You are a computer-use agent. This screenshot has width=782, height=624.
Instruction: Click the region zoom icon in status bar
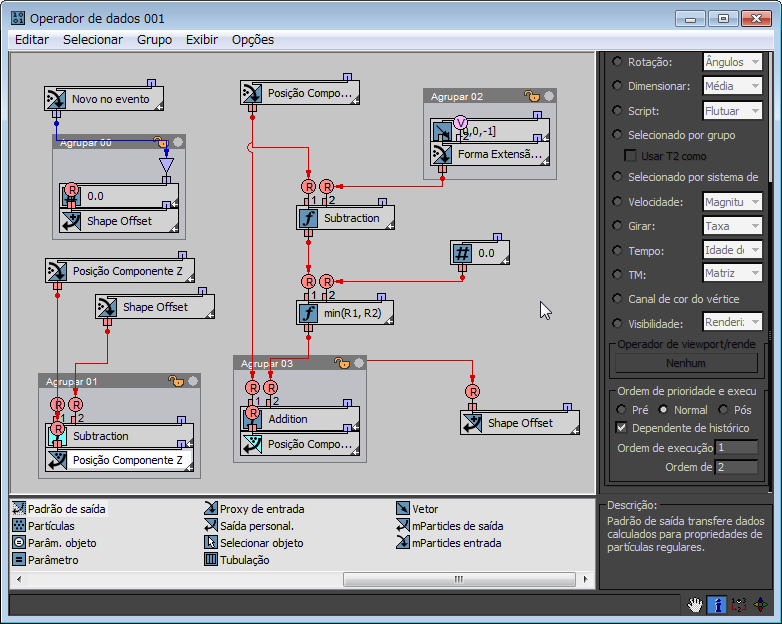point(739,605)
